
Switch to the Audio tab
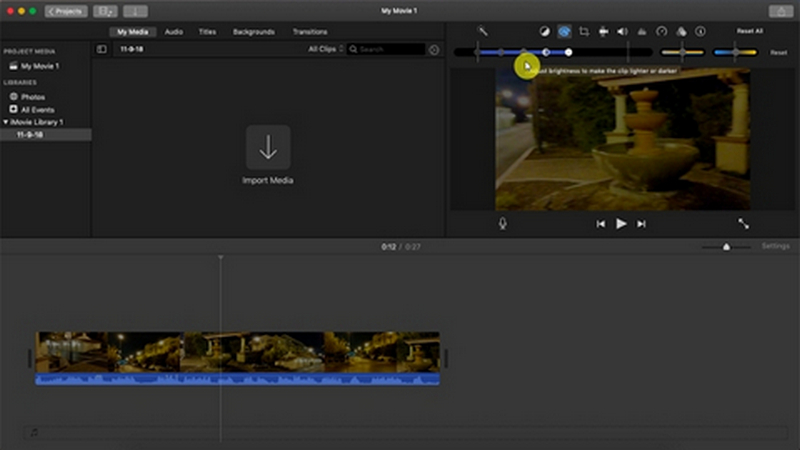pos(173,32)
